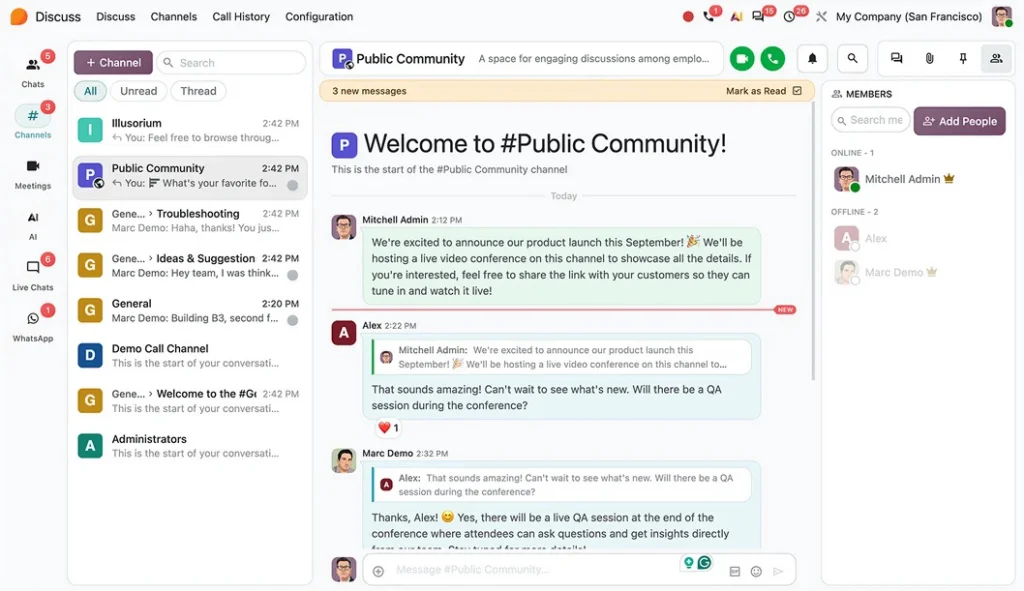Select the Thread filter pill
The width and height of the screenshot is (1024, 591).
(x=199, y=91)
